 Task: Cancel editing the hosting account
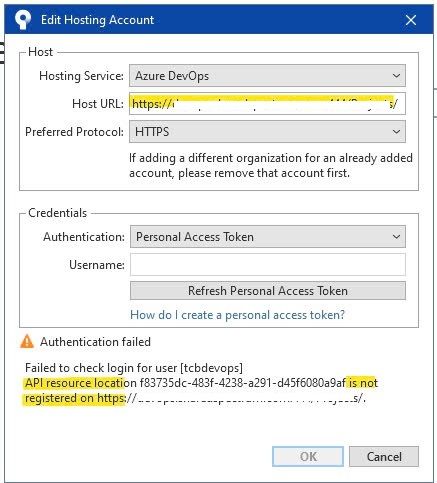coord(384,456)
